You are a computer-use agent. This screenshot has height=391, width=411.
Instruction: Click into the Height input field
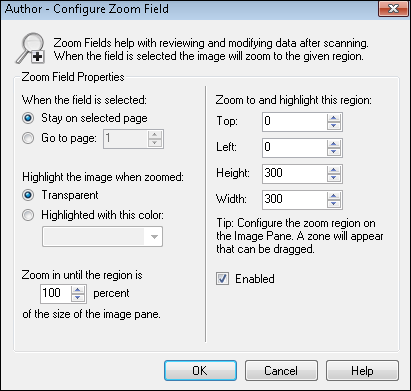click(x=295, y=174)
